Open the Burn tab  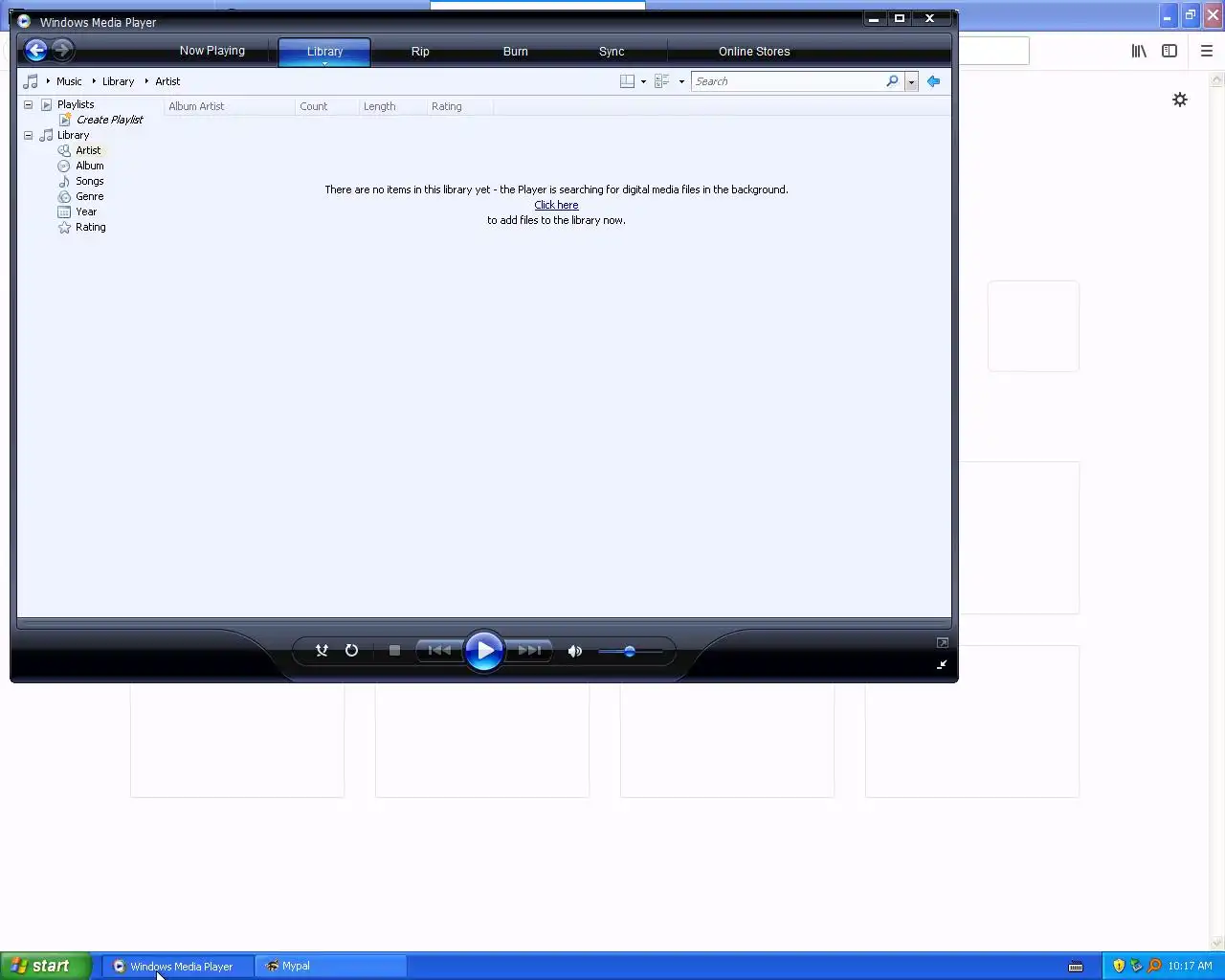tap(516, 52)
